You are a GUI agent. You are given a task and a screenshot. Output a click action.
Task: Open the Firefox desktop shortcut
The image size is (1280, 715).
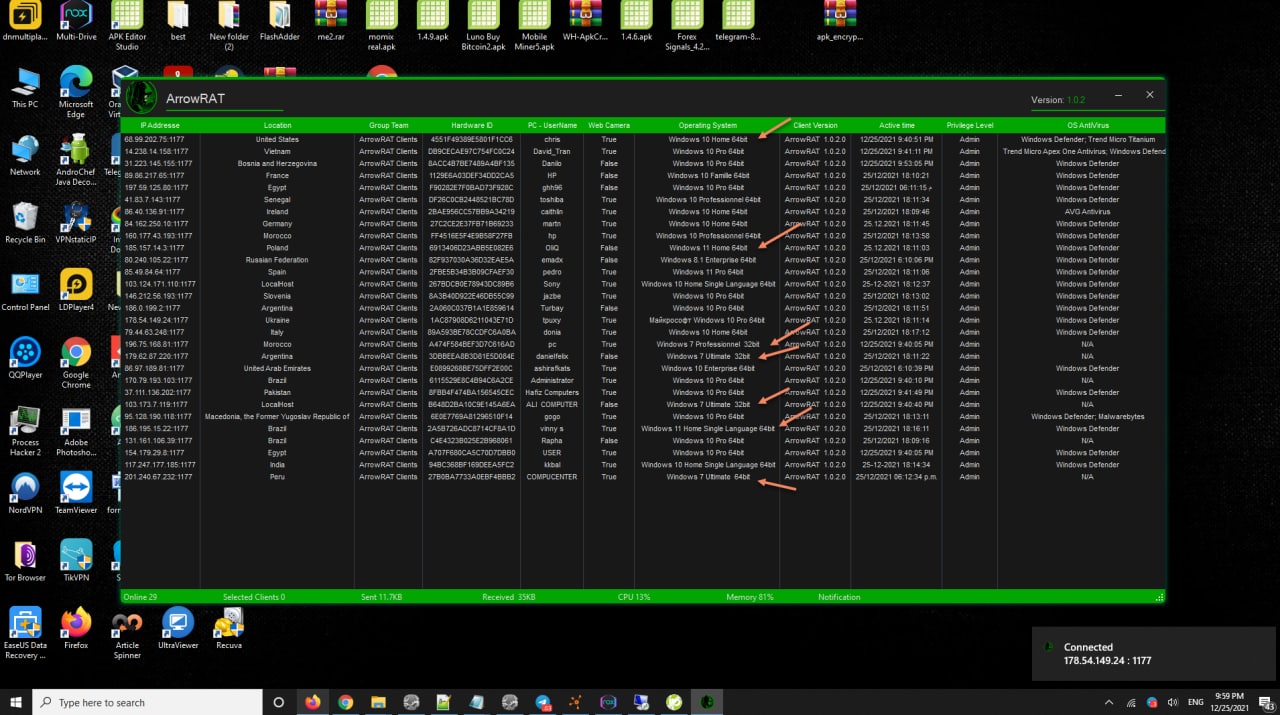tap(76, 629)
